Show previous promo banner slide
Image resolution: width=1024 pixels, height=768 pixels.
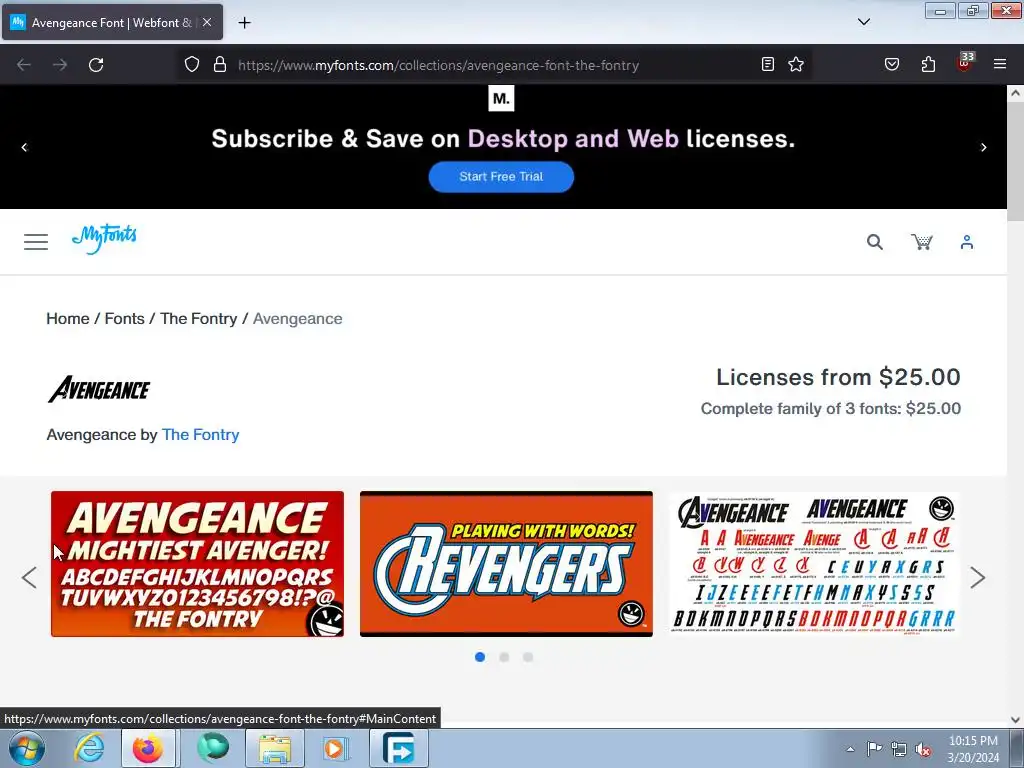(x=24, y=148)
